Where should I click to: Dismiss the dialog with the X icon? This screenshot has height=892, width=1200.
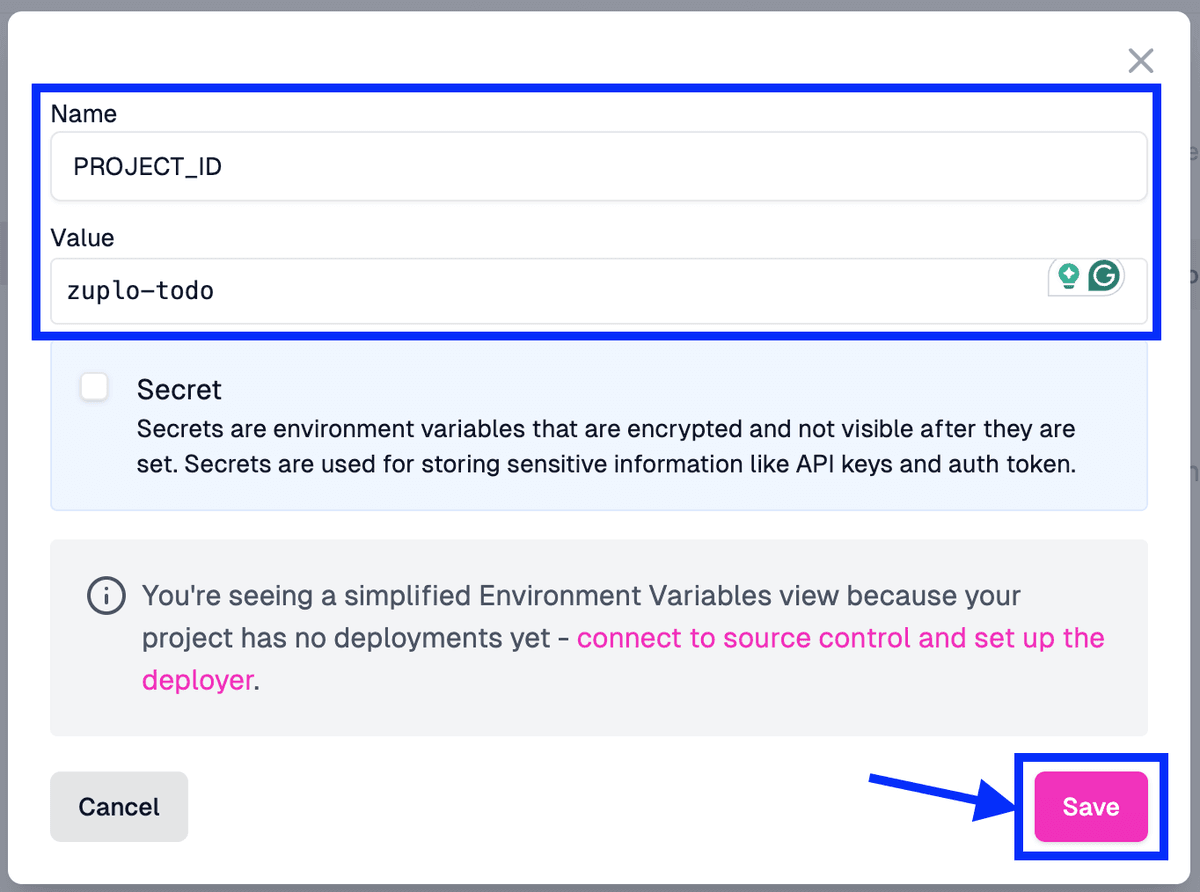point(1140,60)
